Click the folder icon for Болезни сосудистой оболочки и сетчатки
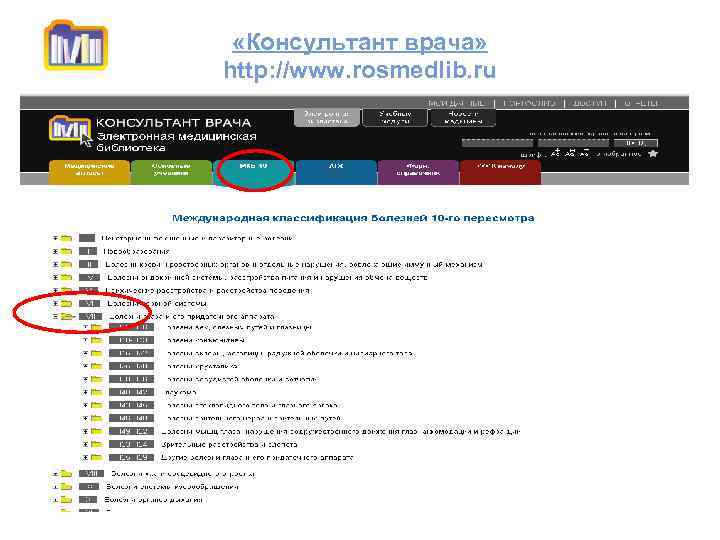Screen dimensions: 720x540 (x=96, y=379)
